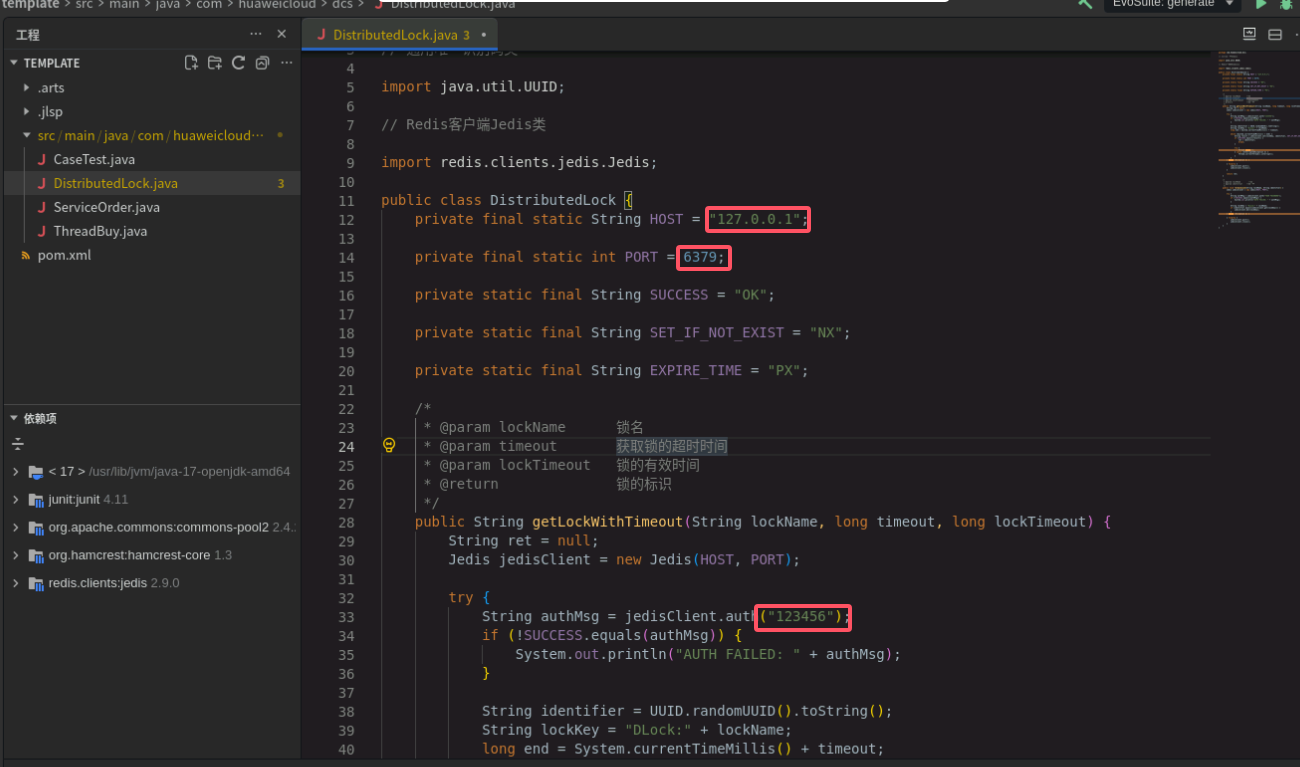Image resolution: width=1300 pixels, height=767 pixels.
Task: Click the 'java' breadcrumb segment
Action: tap(167, 4)
